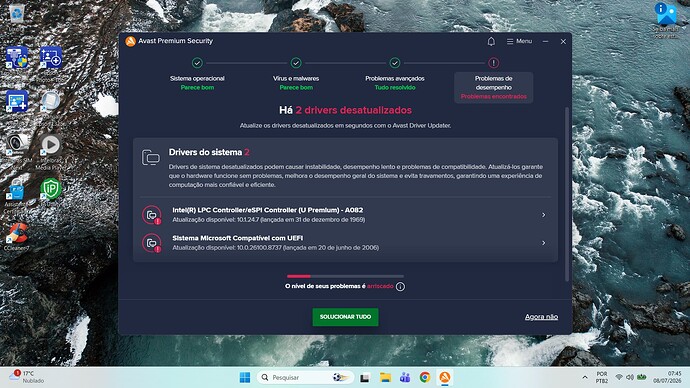Click the Avast window vertical scrollbar
The width and height of the screenshot is (690, 388).
click(x=567, y=194)
